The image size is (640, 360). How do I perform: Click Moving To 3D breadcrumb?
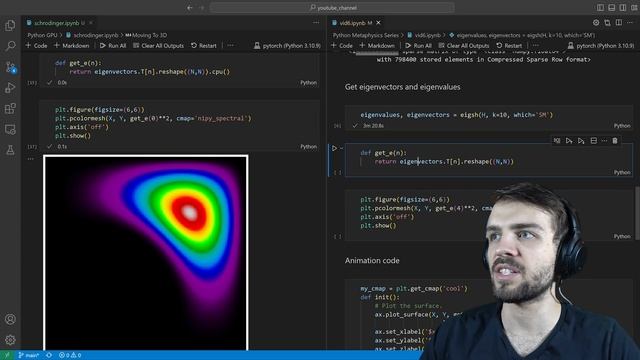pos(146,36)
